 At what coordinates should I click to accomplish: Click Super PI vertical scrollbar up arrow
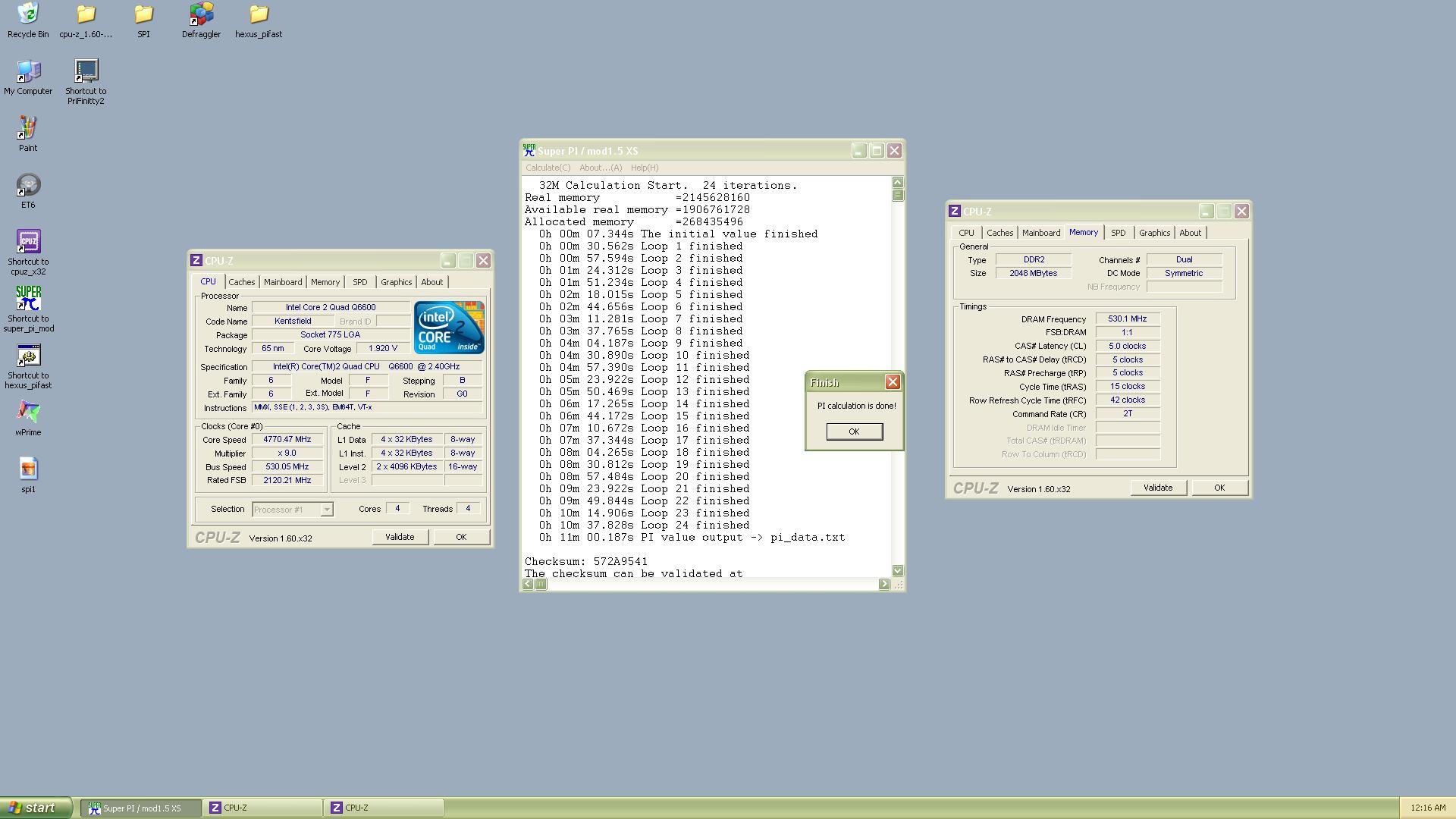(898, 182)
